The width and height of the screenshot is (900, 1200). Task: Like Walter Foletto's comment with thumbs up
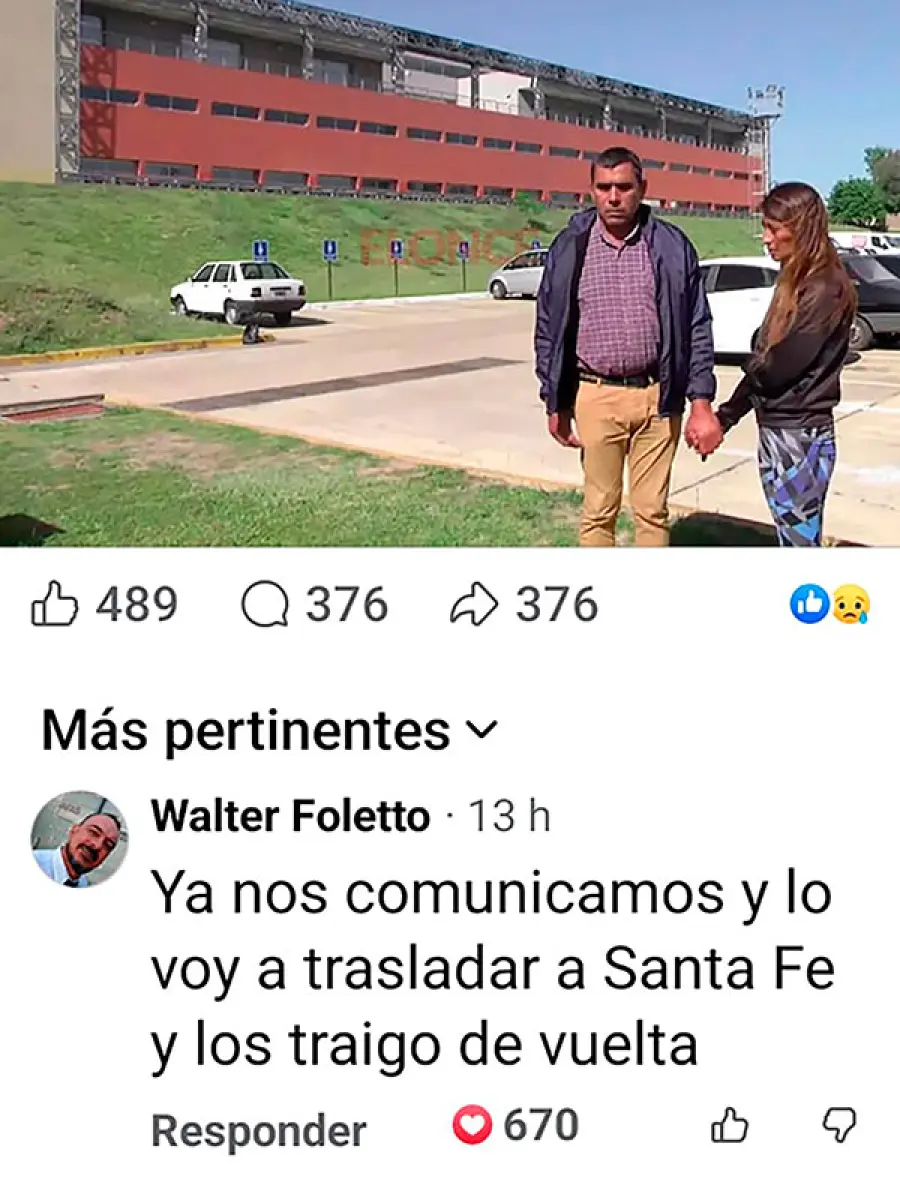click(729, 1126)
